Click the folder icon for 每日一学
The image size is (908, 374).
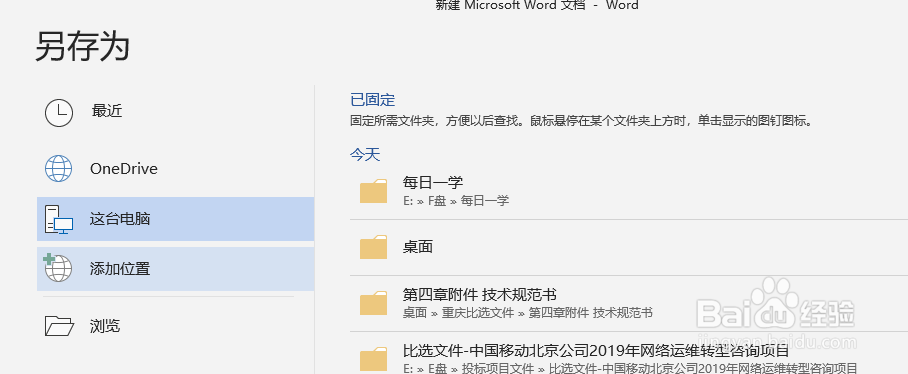(x=374, y=191)
